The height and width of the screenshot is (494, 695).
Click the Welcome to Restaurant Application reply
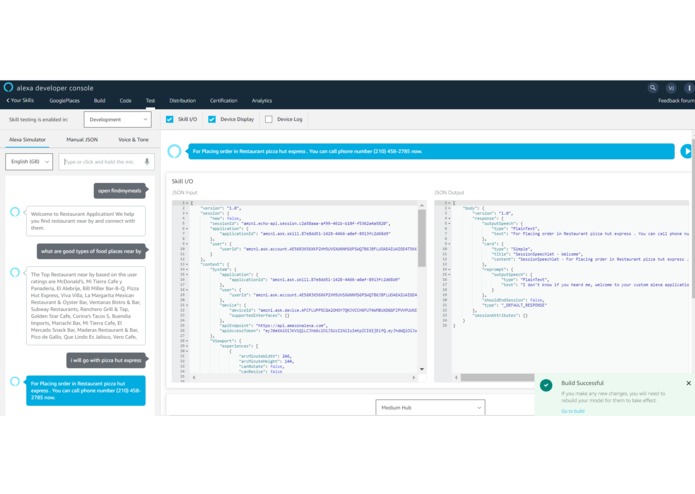tap(86, 221)
